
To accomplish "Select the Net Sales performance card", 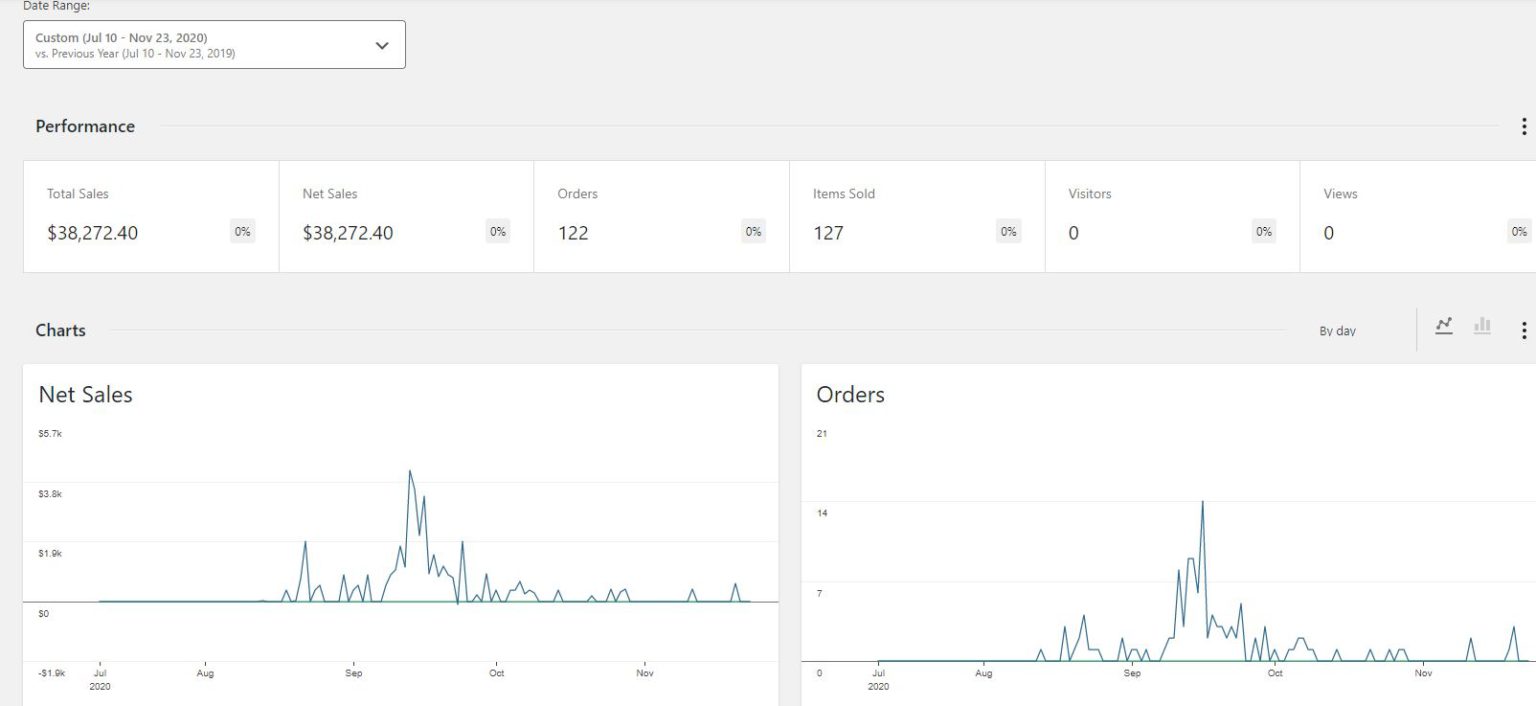I will coord(406,216).
